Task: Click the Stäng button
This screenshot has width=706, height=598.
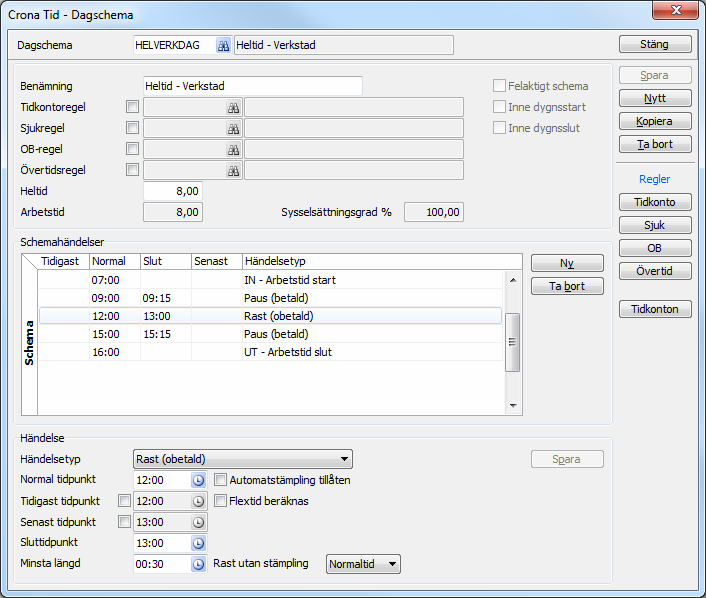Action: [x=655, y=44]
